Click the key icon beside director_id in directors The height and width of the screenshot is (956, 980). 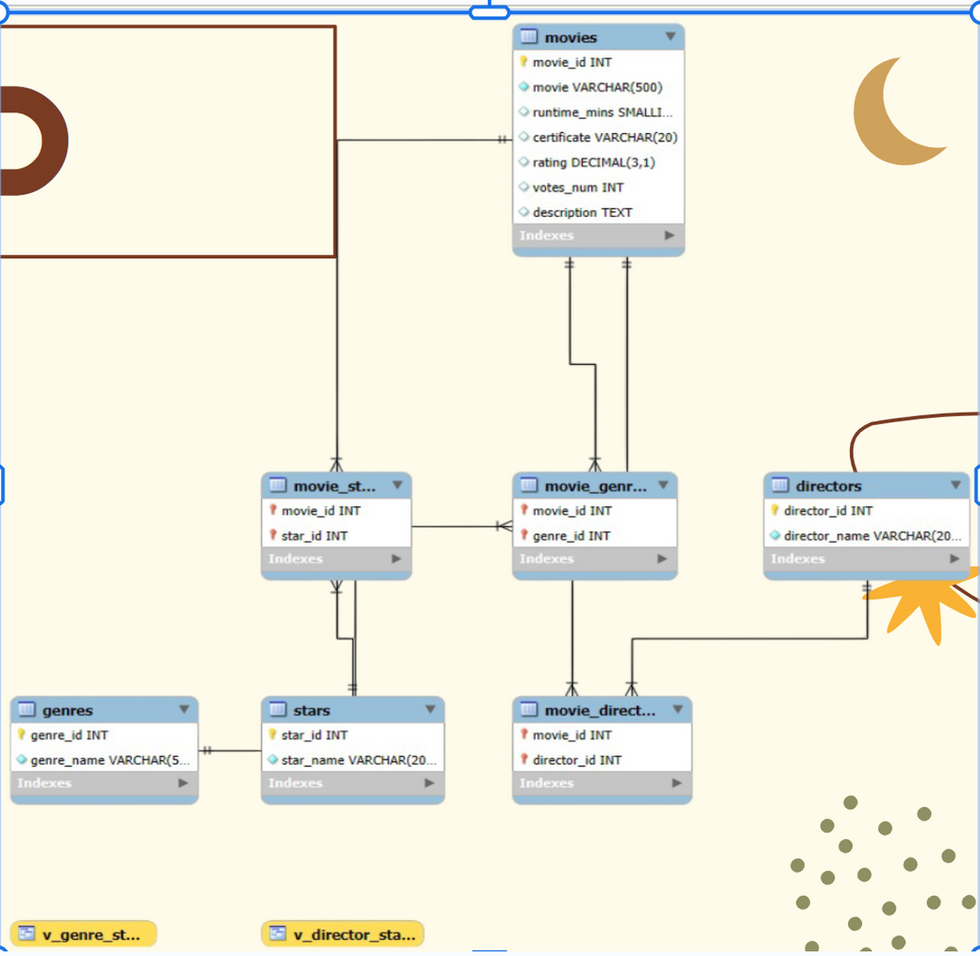click(775, 510)
